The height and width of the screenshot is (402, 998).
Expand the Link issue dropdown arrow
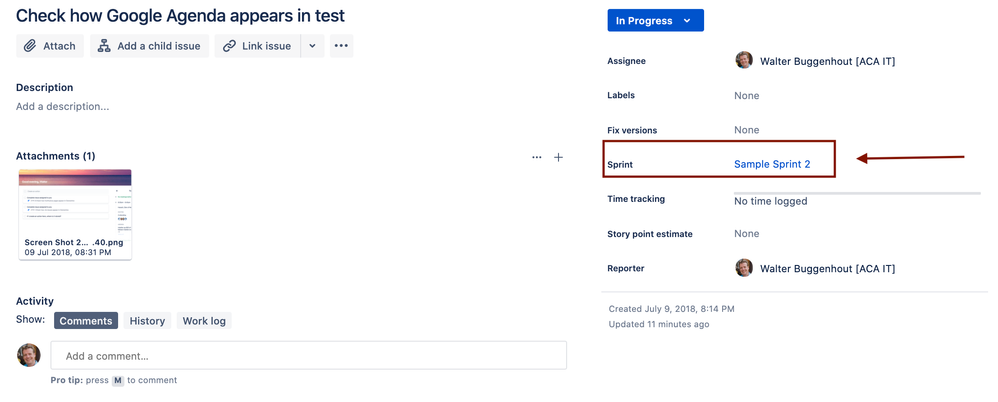tap(313, 46)
